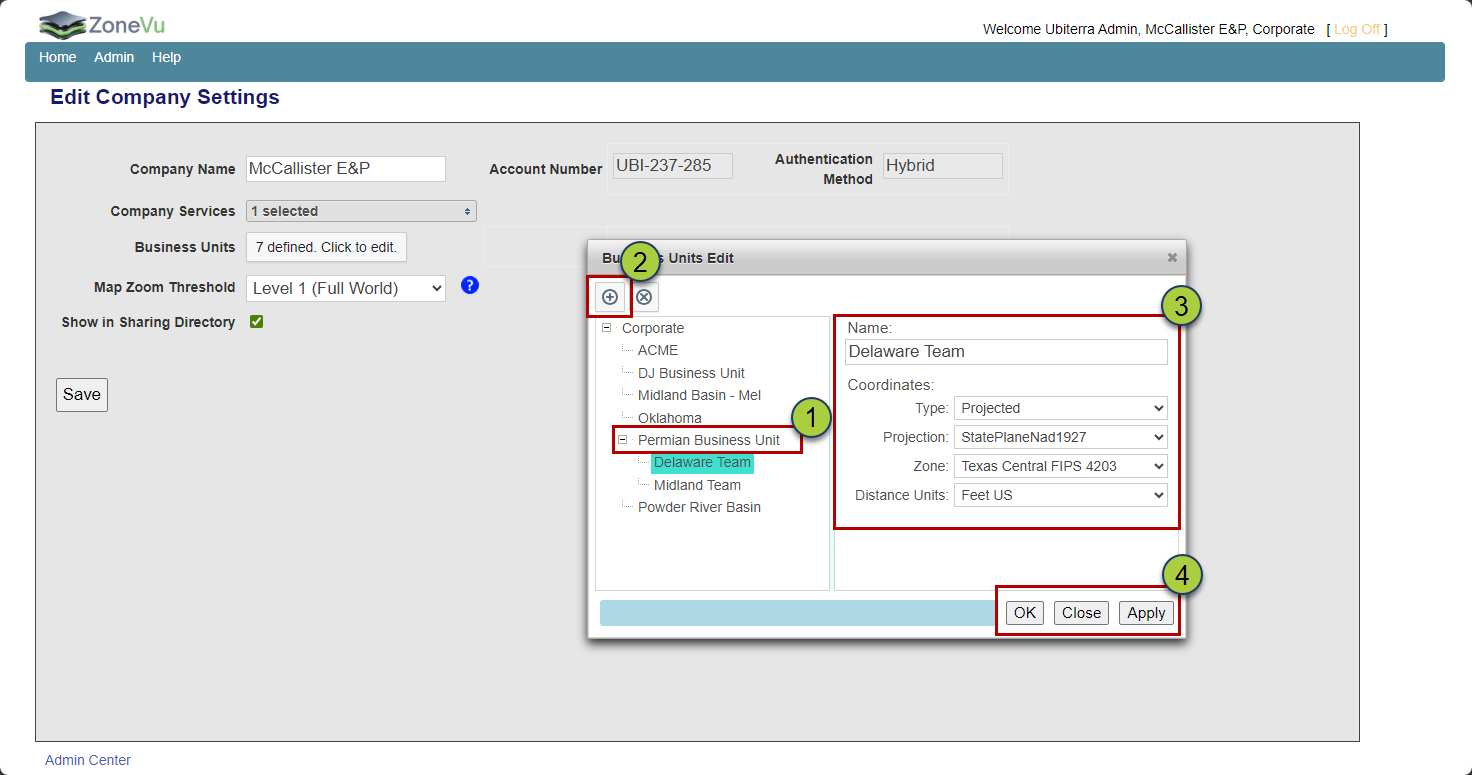Click the Authentication Method field
This screenshot has width=1472, height=775.
pyautogui.click(x=942, y=166)
